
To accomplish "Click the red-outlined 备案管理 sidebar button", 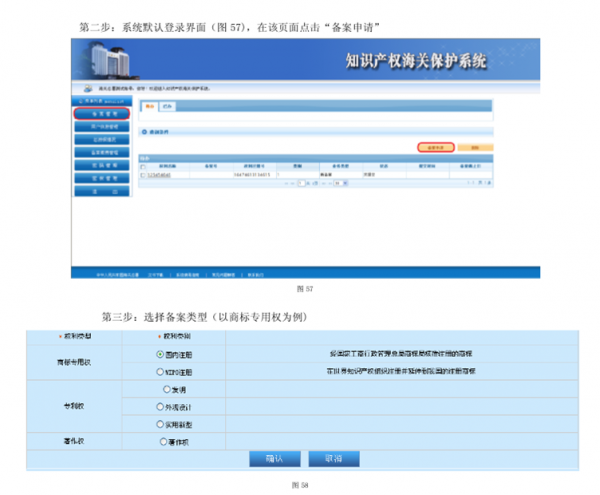I will tap(101, 114).
